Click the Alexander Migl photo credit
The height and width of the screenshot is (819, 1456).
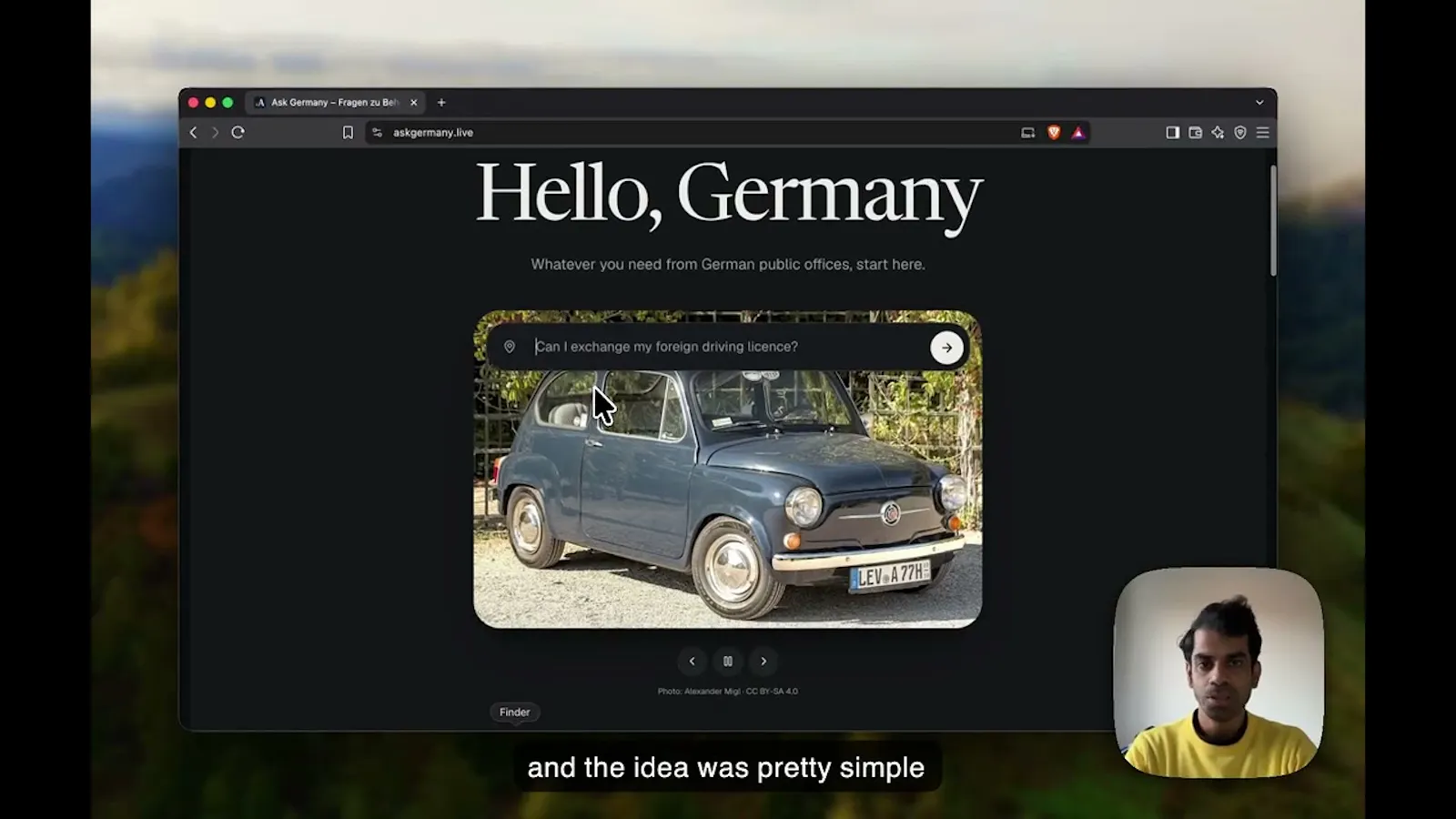[x=728, y=692]
